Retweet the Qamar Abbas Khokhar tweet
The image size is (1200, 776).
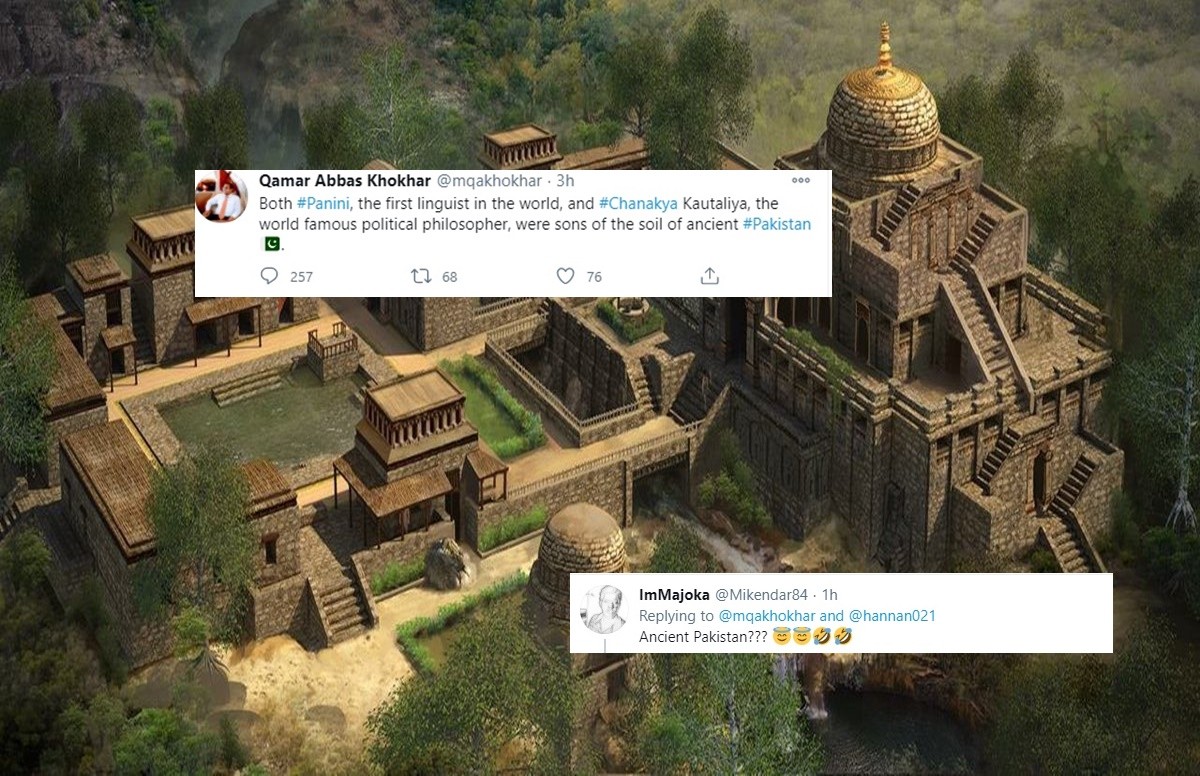421,276
